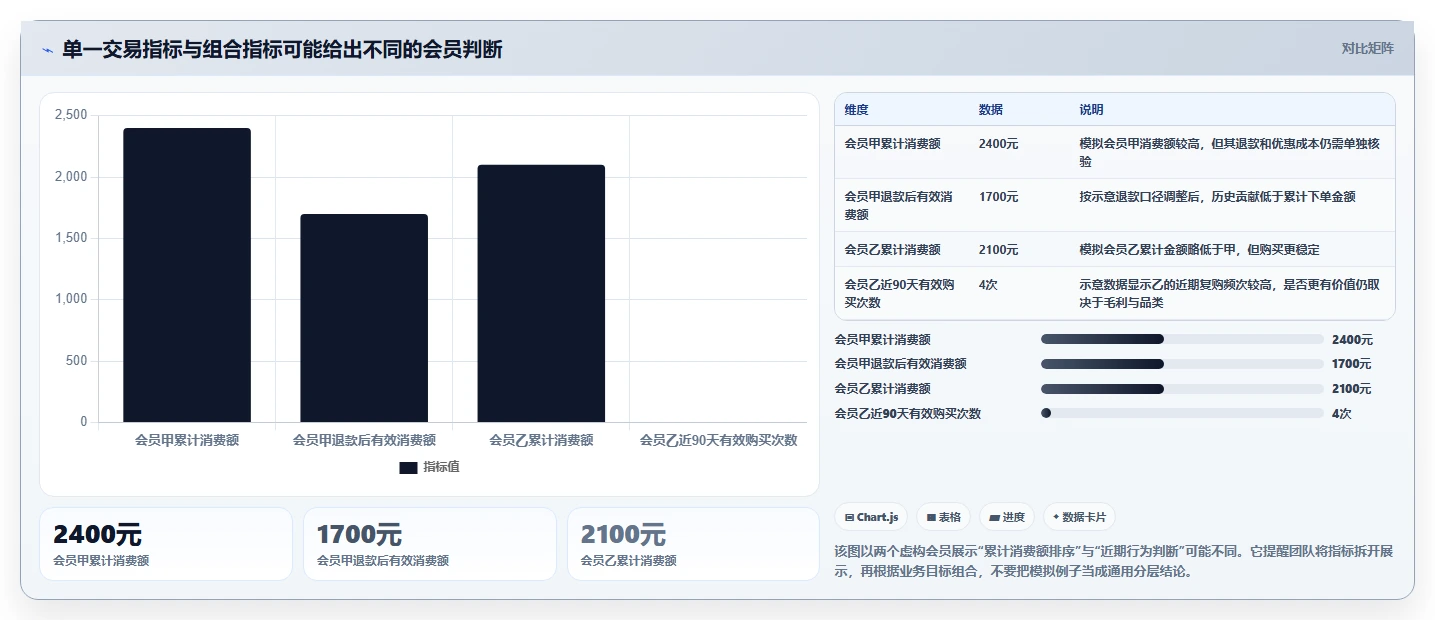This screenshot has width=1435, height=620.
Task: Click the 会员乙近90天有效购买次数 label in the progress list
Action: (907, 413)
